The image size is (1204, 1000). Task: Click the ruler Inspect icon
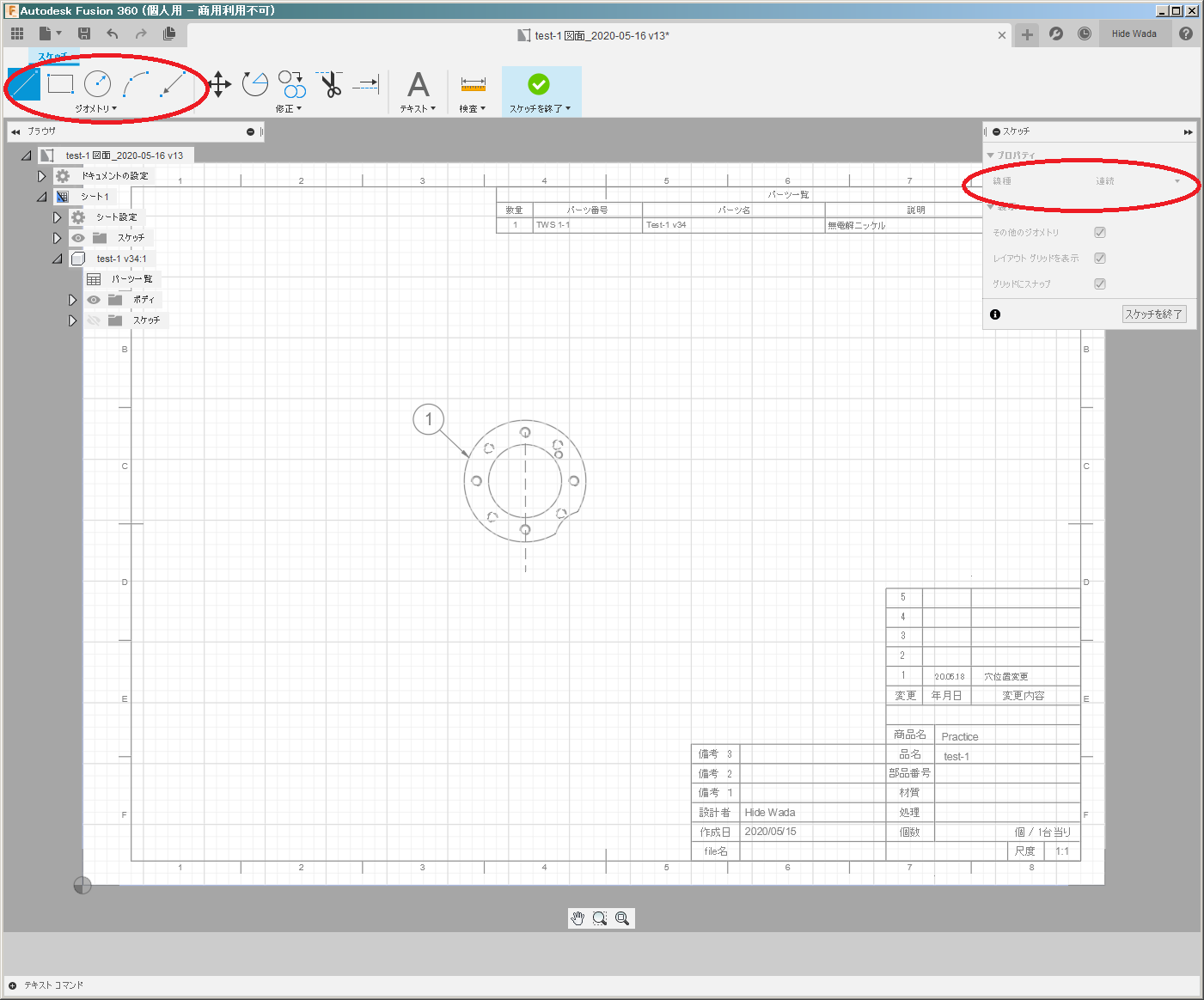click(x=473, y=84)
